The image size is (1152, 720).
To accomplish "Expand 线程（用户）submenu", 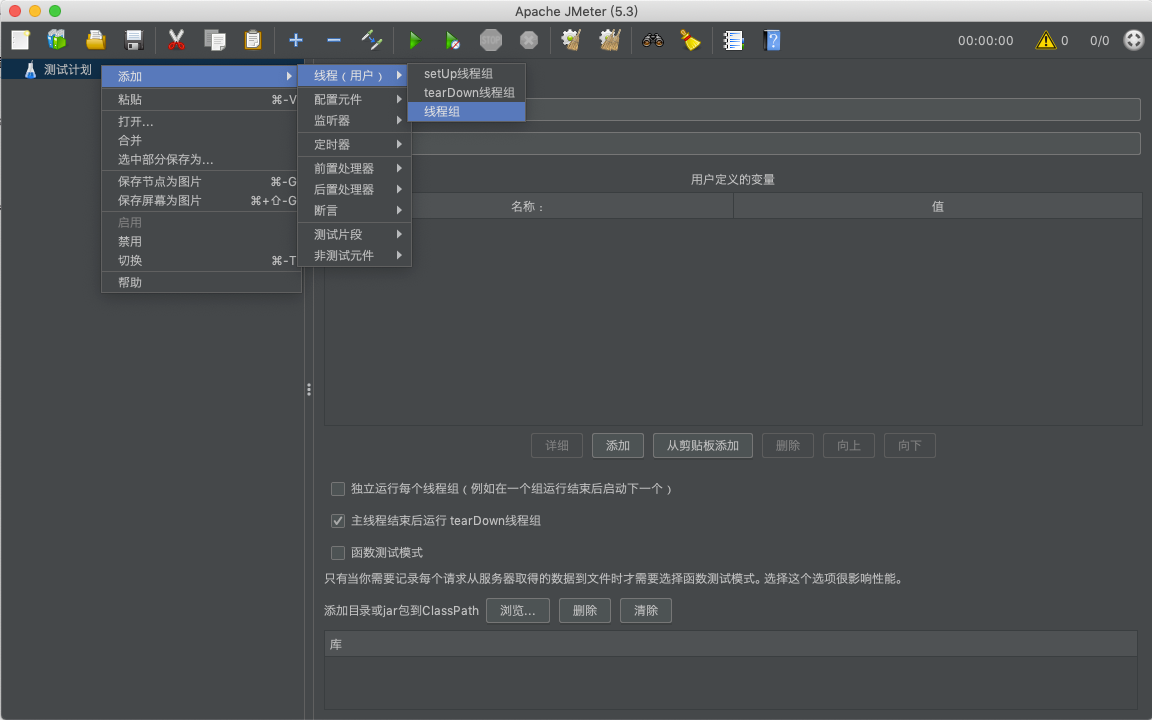I will pyautogui.click(x=354, y=76).
